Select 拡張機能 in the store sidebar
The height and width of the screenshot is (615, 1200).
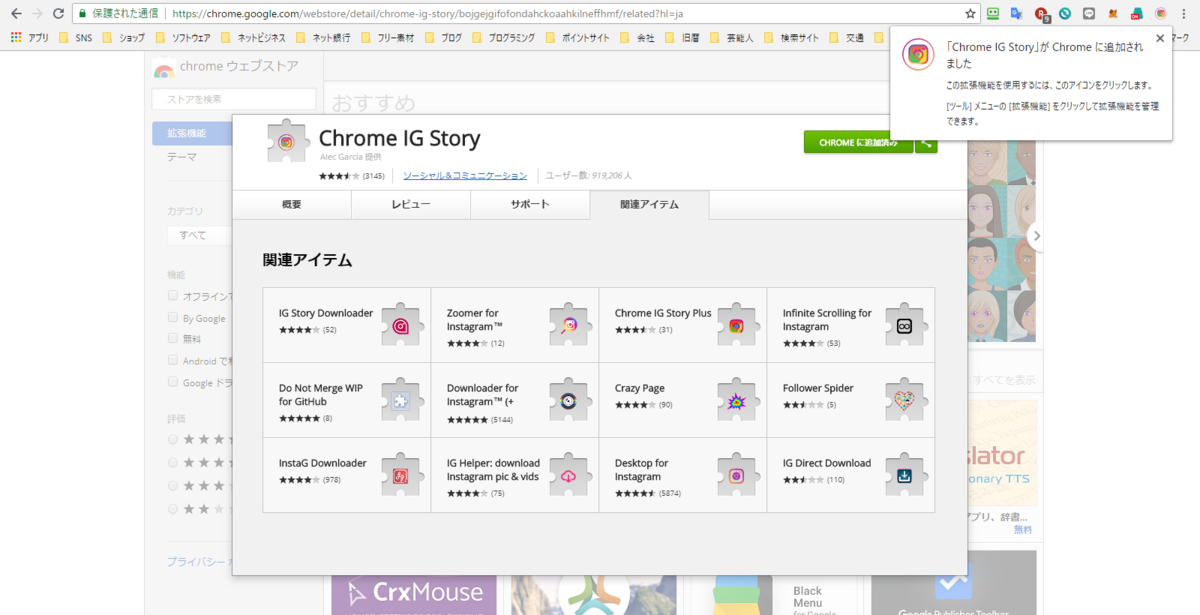click(192, 133)
